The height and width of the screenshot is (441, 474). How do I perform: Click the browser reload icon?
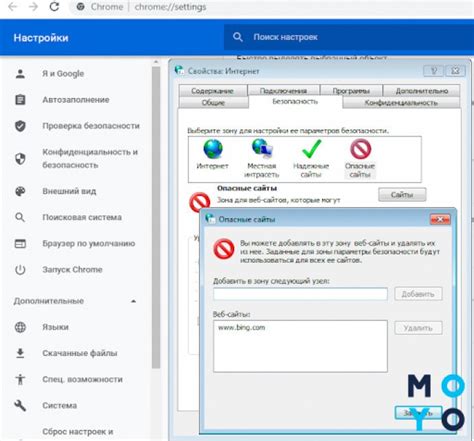(x=54, y=7)
